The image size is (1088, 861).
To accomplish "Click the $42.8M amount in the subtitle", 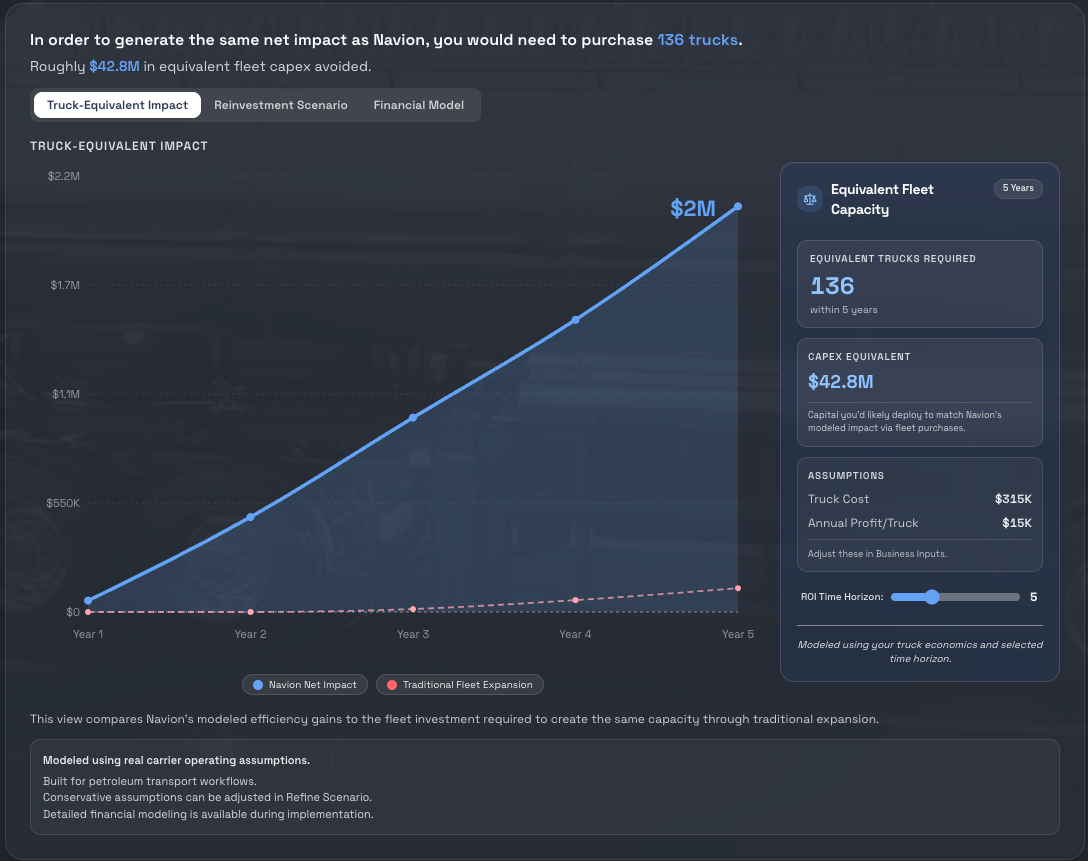I will (114, 66).
